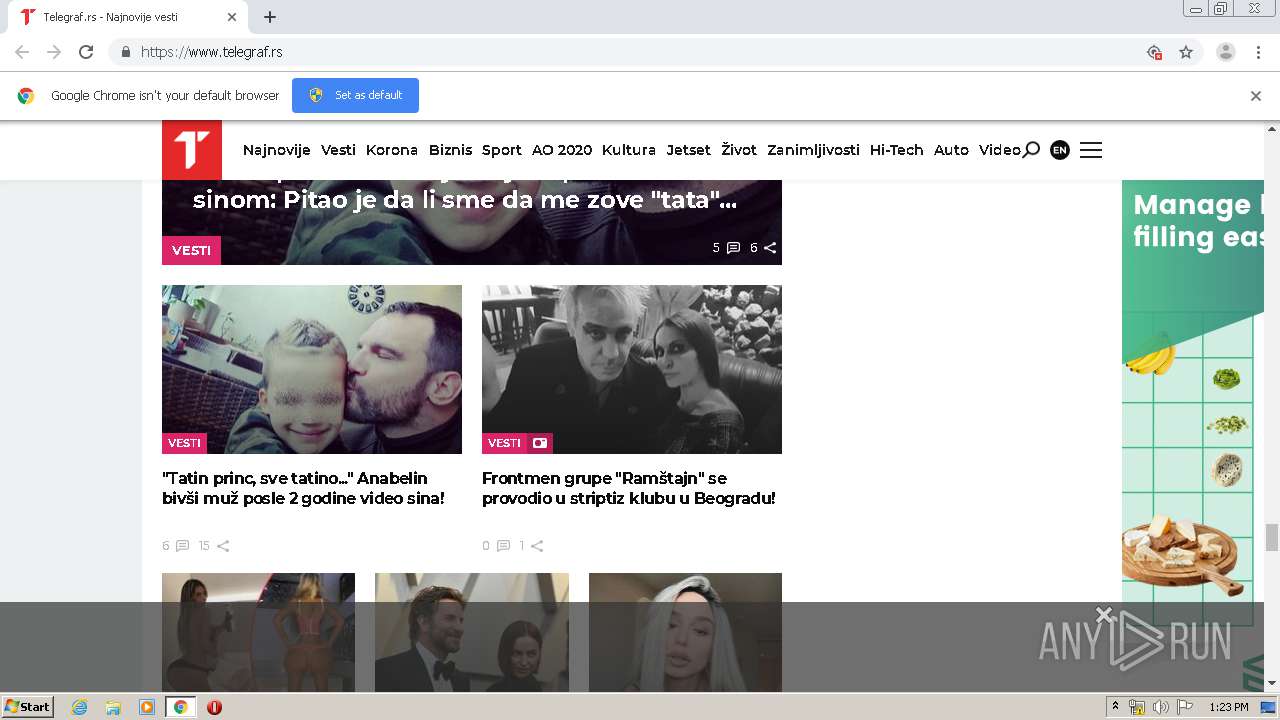1280x720 pixels.
Task: Open featured headline "Pitao je da li sme"
Action: pos(465,199)
